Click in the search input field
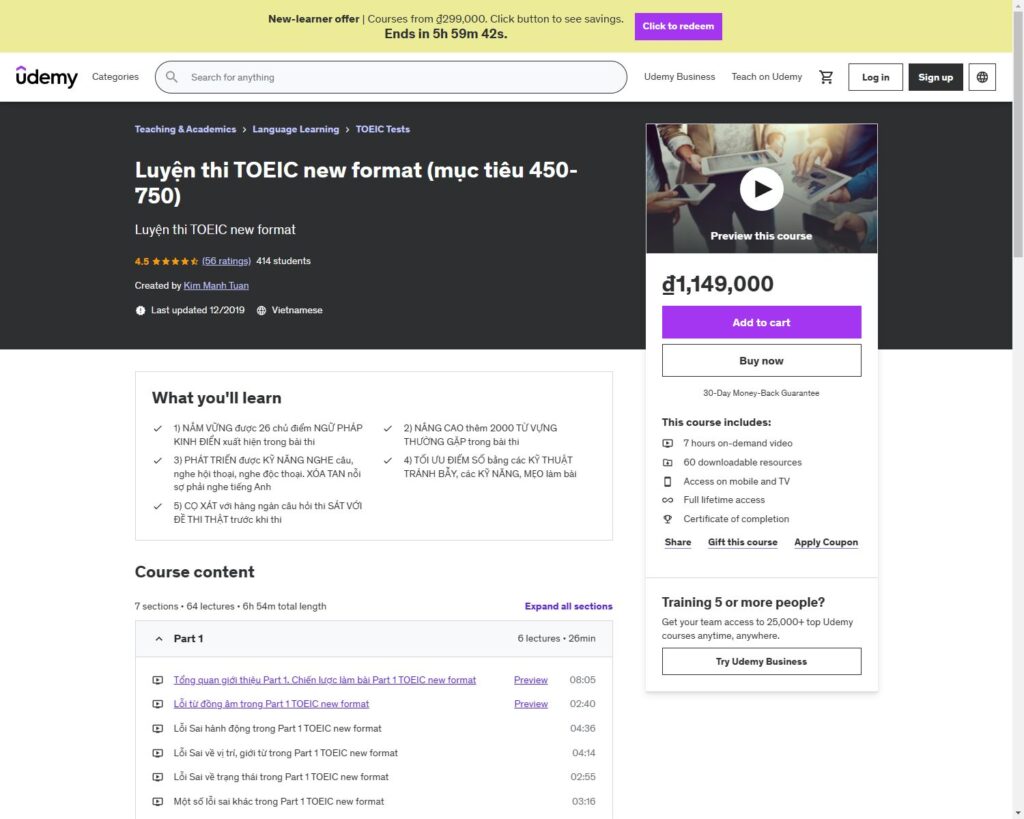This screenshot has width=1024, height=819. [x=400, y=77]
